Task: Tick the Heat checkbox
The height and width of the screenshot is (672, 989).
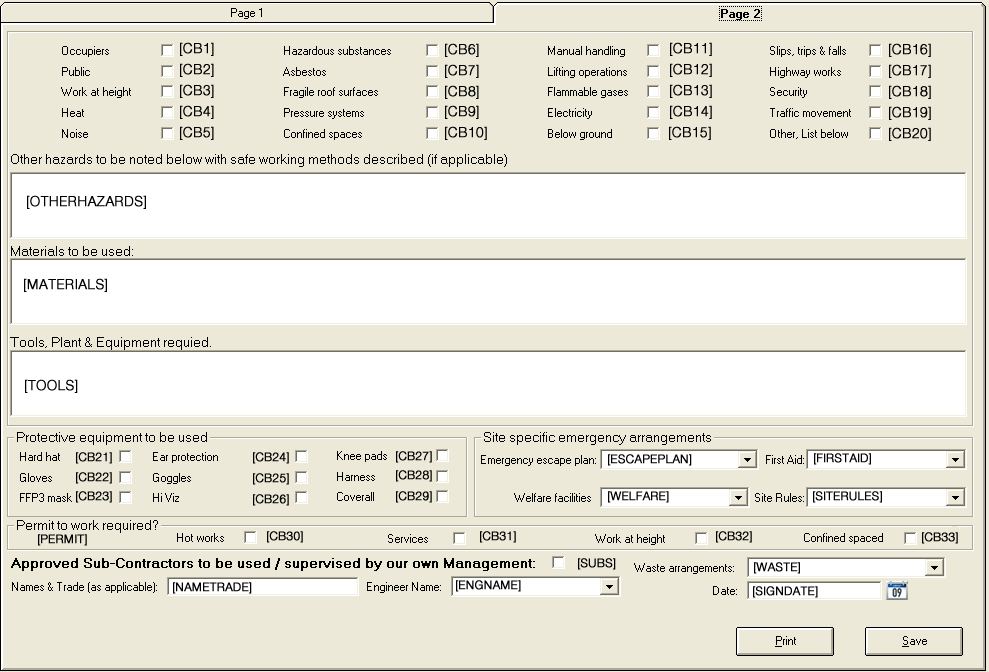Action: [167, 112]
